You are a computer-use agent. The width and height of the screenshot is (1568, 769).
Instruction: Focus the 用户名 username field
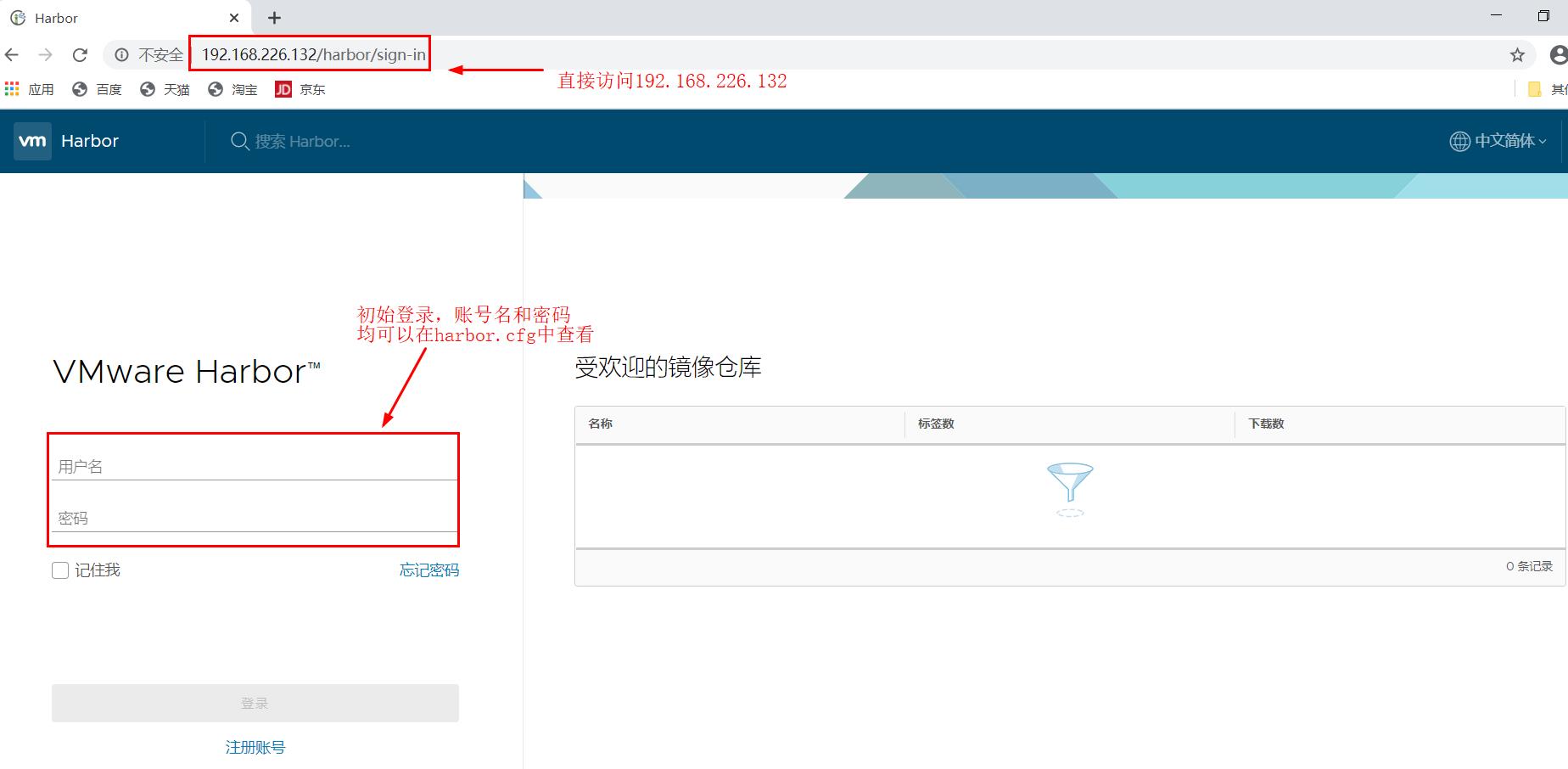point(255,466)
